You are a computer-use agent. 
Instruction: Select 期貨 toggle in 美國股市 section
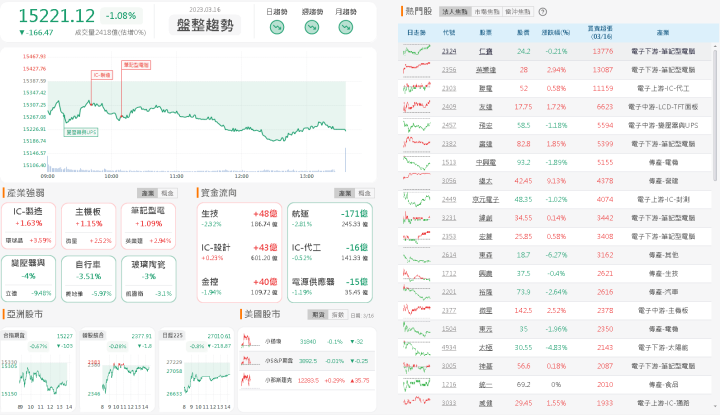point(318,315)
